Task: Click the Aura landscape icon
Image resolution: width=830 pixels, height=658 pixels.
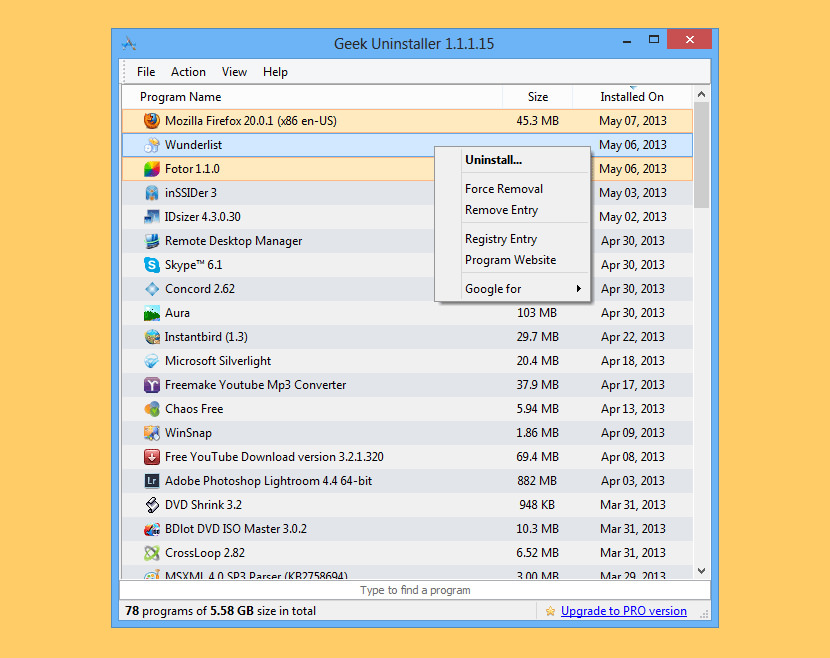Action: tap(152, 313)
